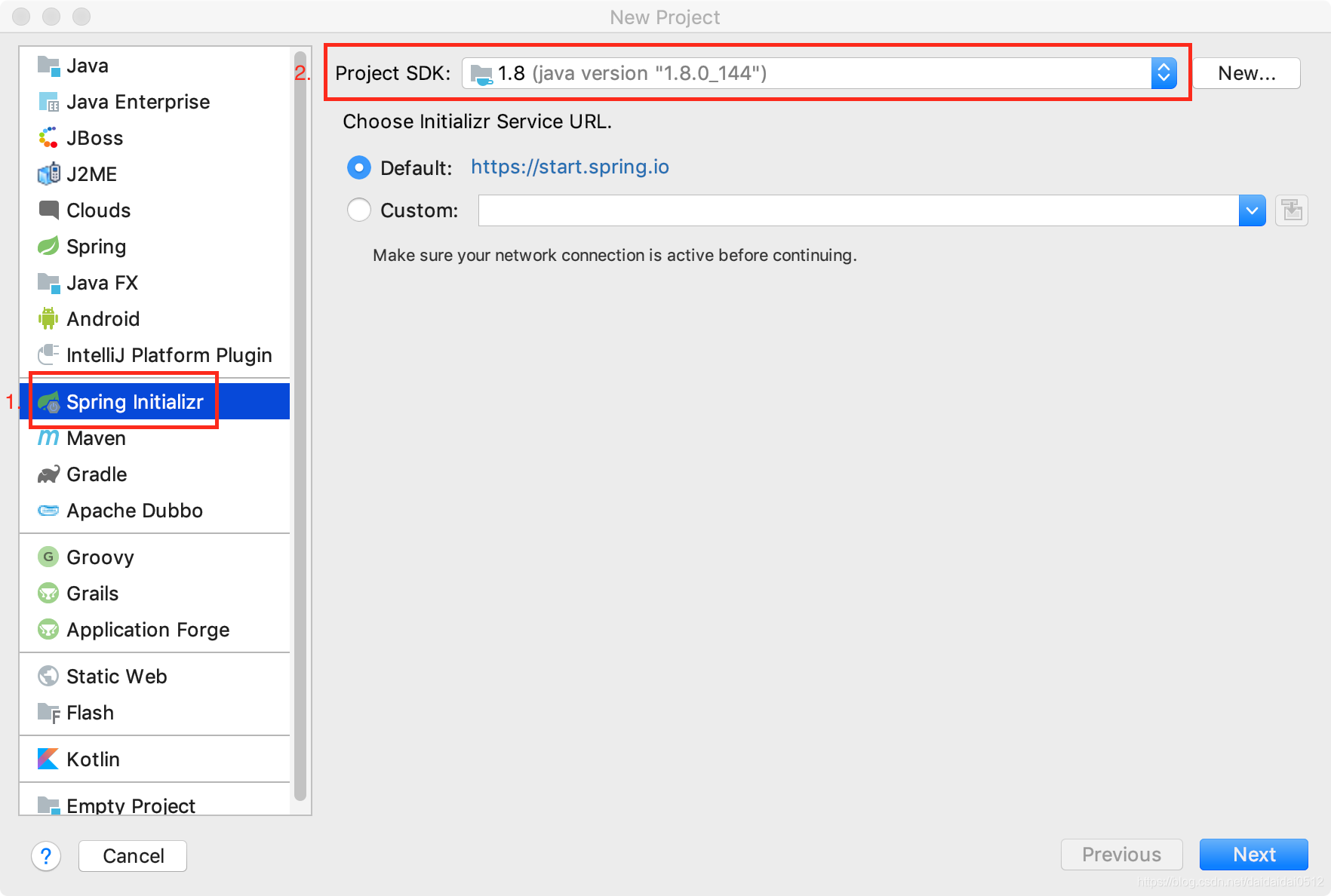The height and width of the screenshot is (896, 1331).
Task: Select the Application Forge list entry
Action: click(155, 630)
